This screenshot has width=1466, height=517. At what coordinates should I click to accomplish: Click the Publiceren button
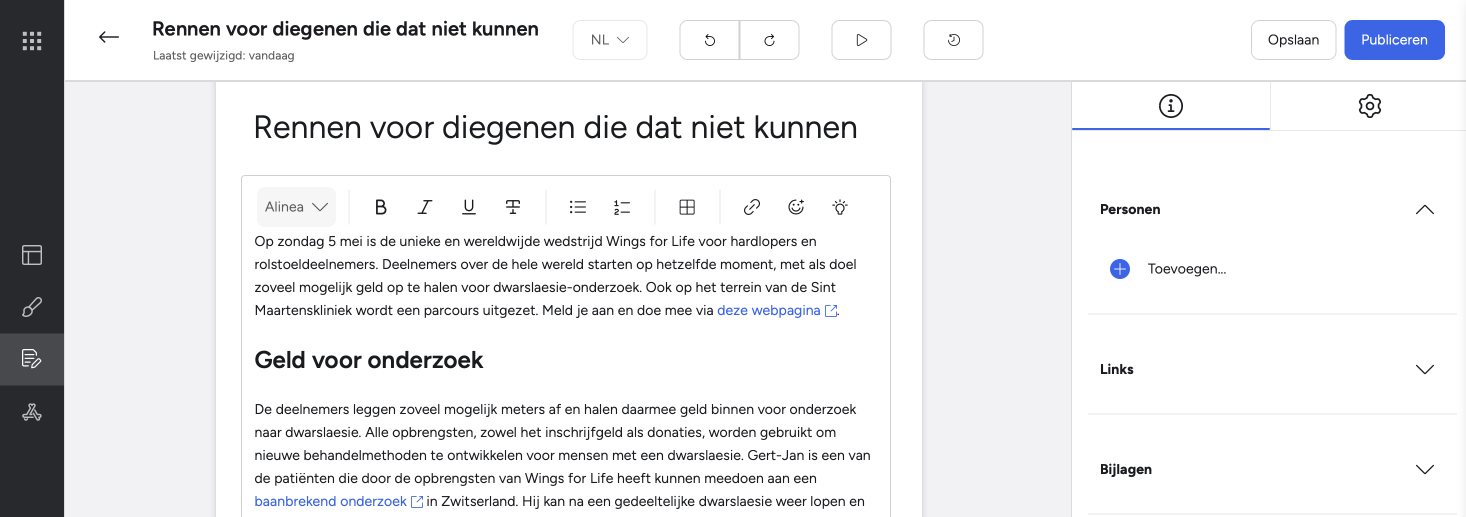tap(1394, 40)
